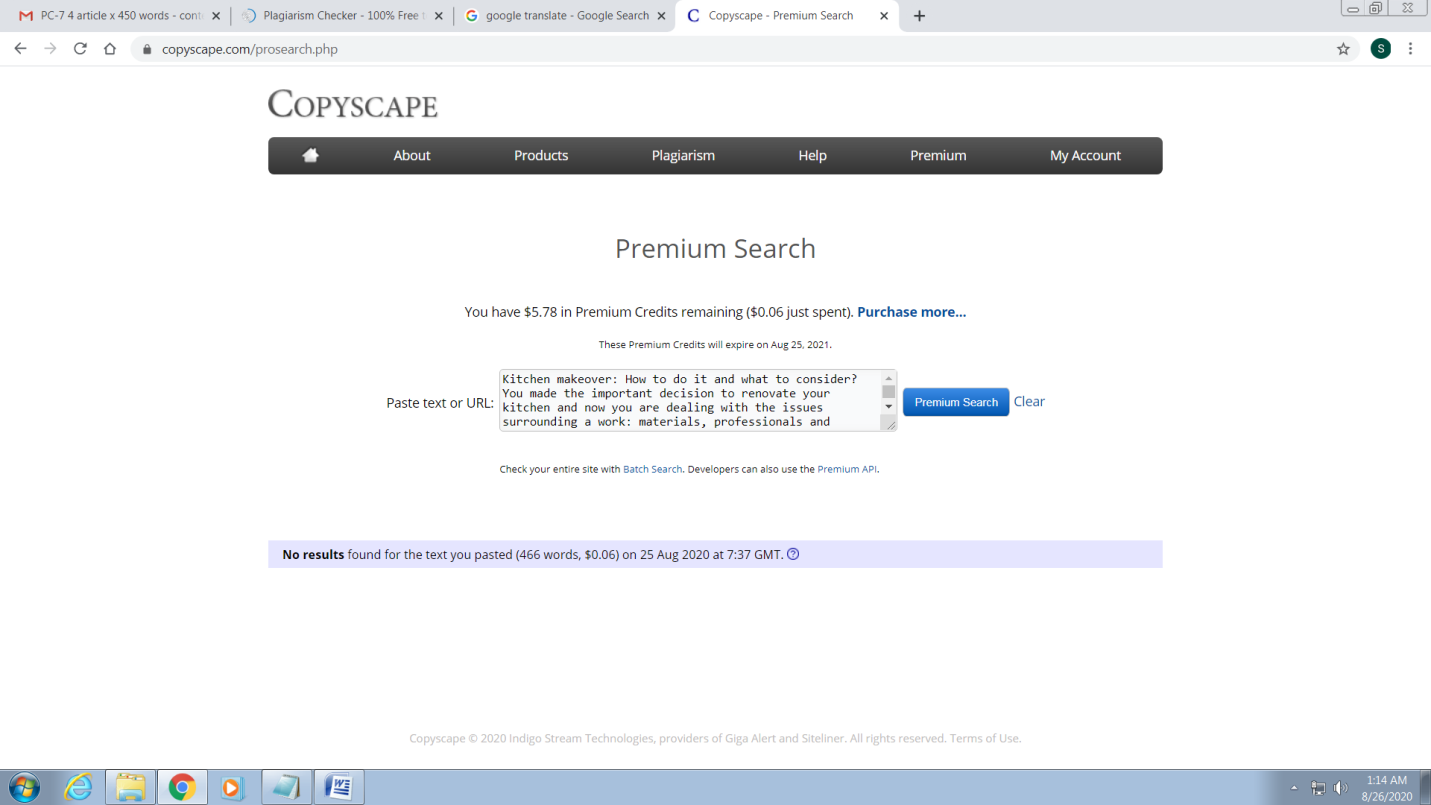This screenshot has width=1431, height=805.
Task: Go back using the browser back arrow
Action: tap(20, 49)
